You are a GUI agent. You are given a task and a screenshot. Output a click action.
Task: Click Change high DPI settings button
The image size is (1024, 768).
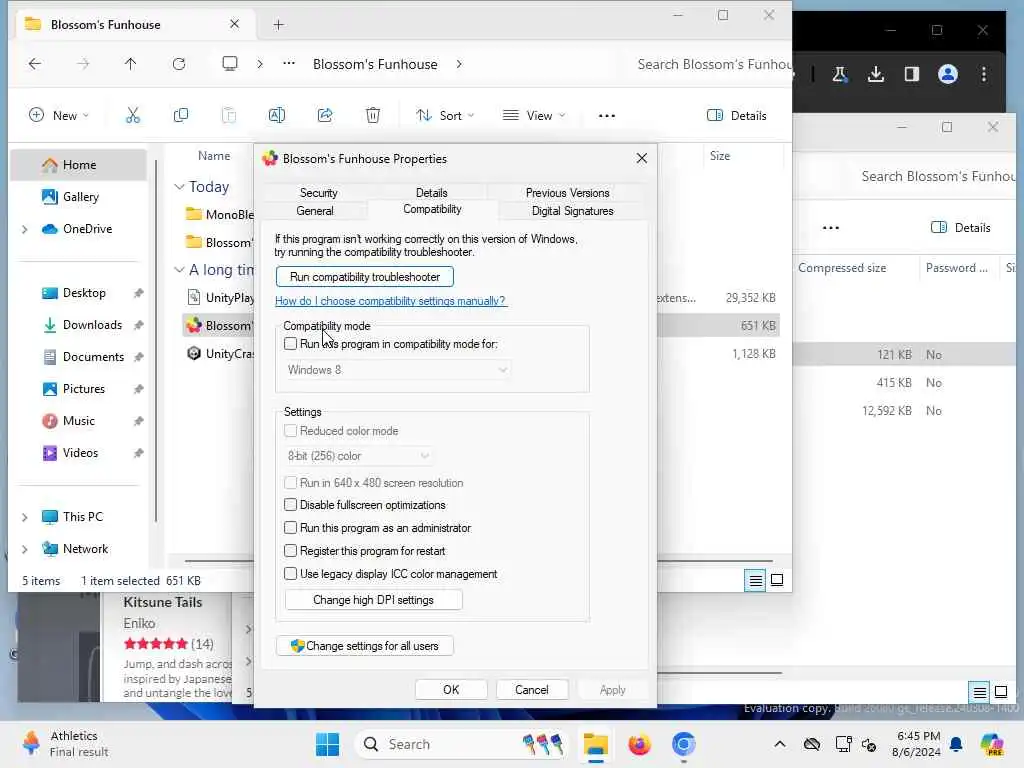pyautogui.click(x=374, y=600)
